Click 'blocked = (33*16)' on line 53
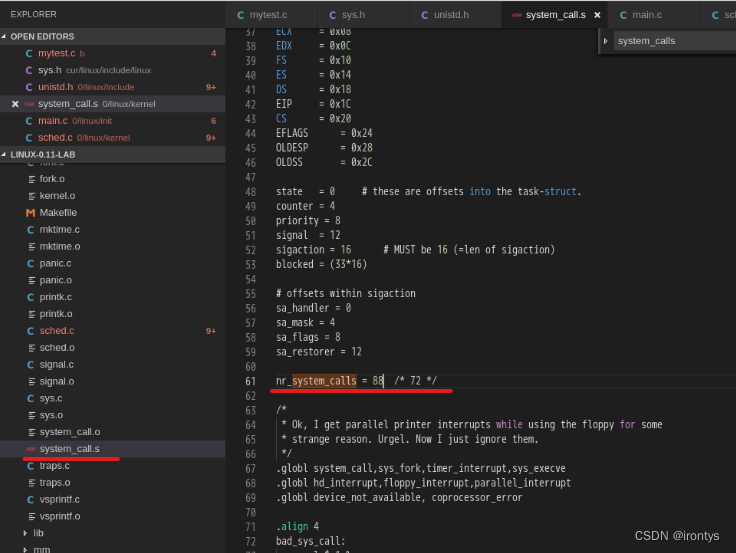Screen dimensions: 736x553 tap(322, 264)
